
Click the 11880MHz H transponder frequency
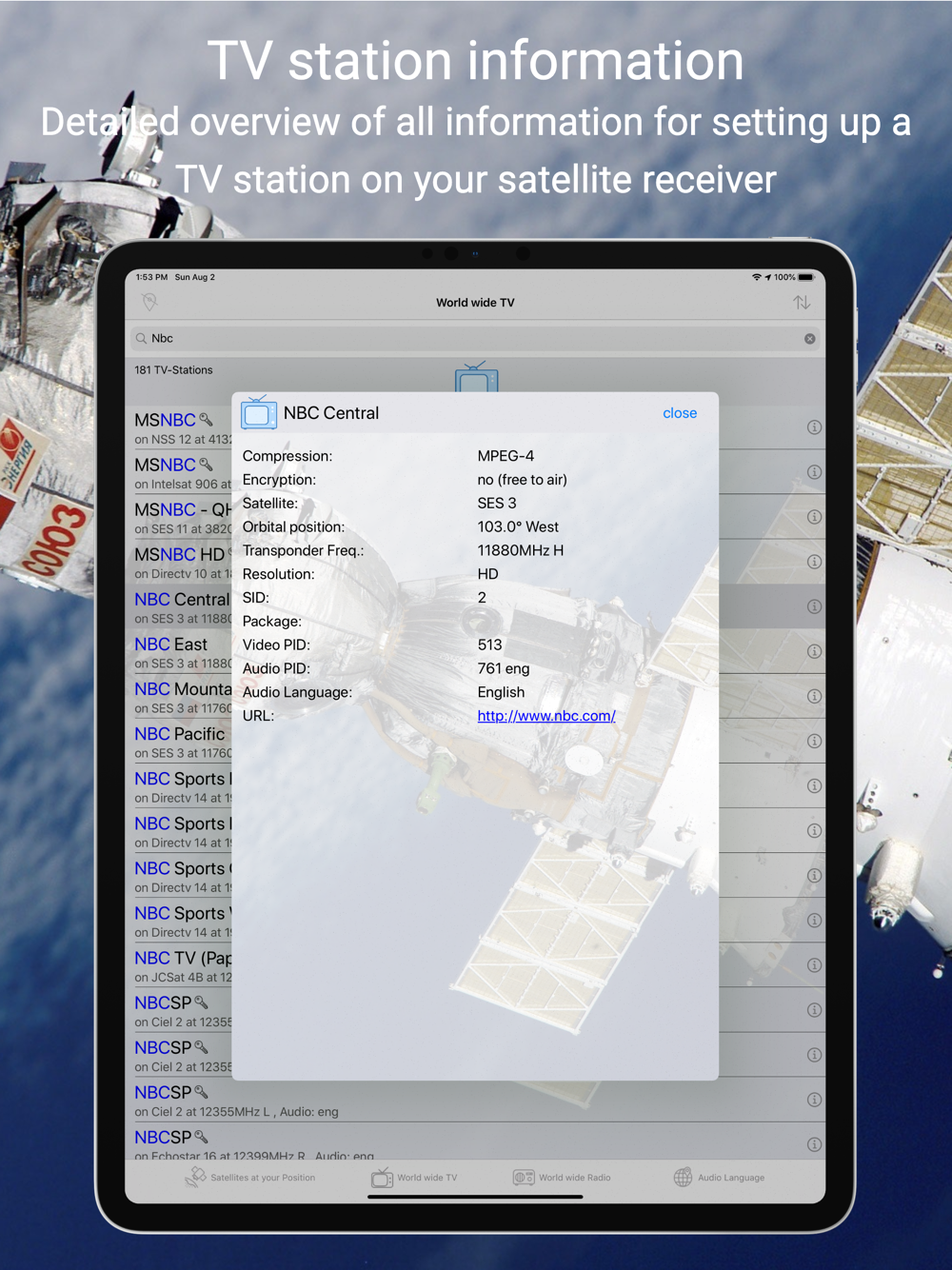pos(520,550)
